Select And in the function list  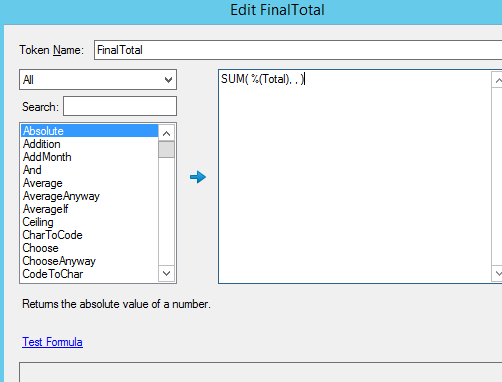[x=89, y=170]
